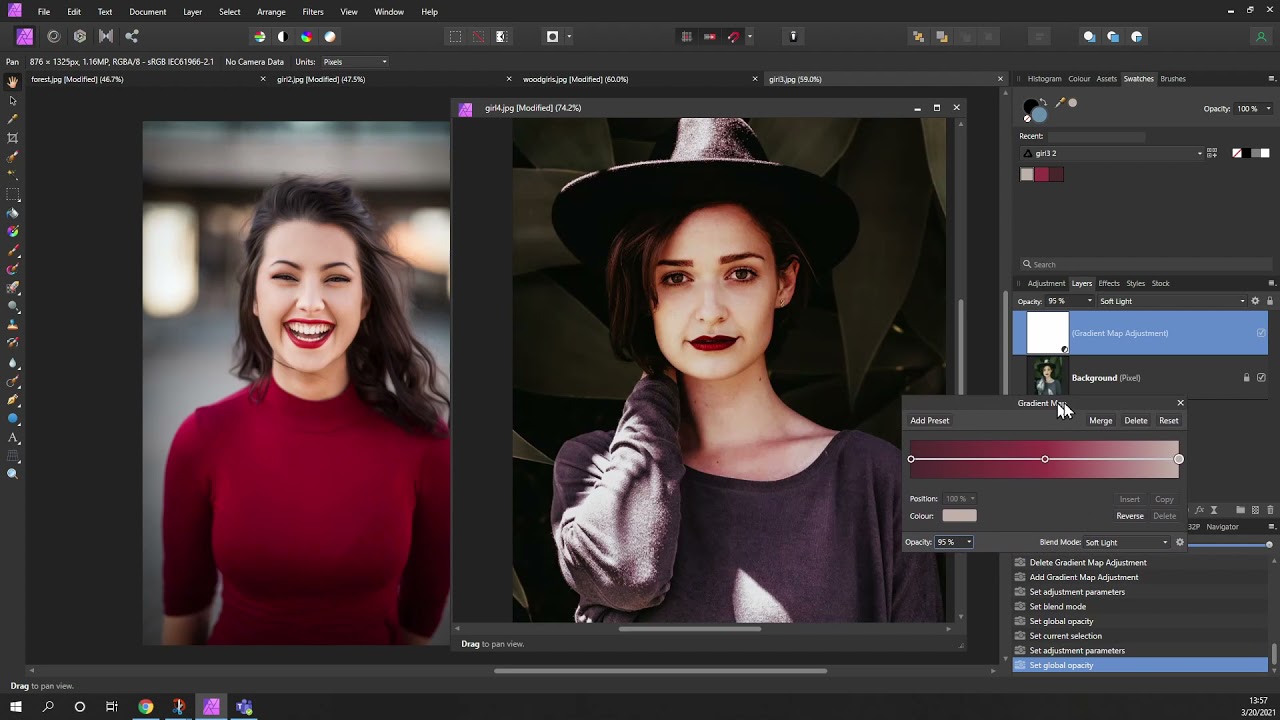Click the Merge button in Gradient Map
This screenshot has width=1280, height=720.
point(1100,421)
